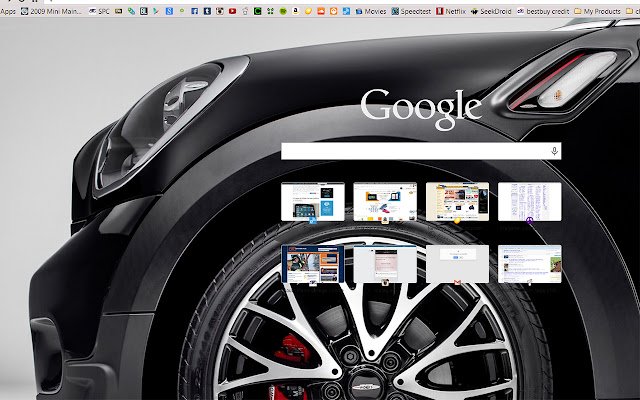Open the Instagram most-visited tile

click(385, 264)
